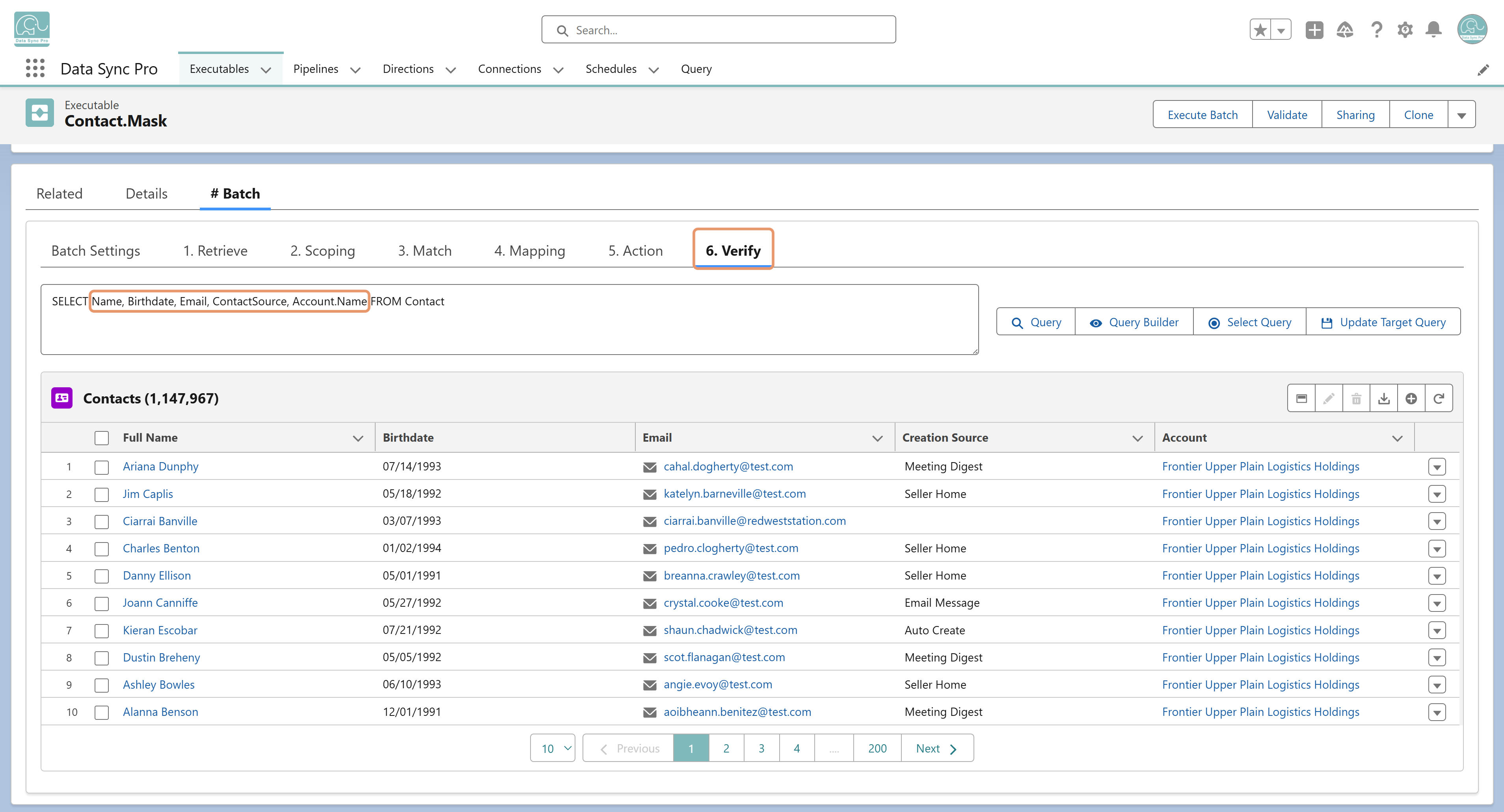Viewport: 1504px width, 812px height.
Task: Click the Update Target Query button
Action: (1383, 322)
